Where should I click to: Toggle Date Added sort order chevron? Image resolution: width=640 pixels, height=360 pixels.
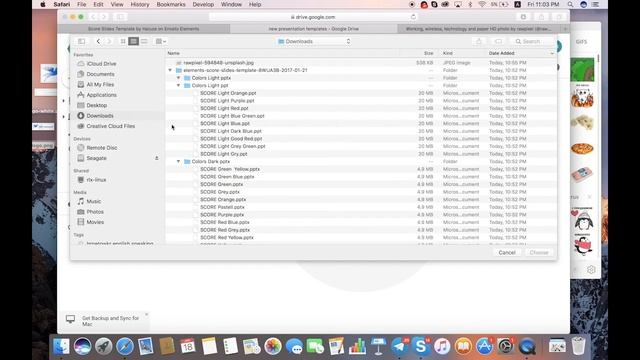(552, 53)
